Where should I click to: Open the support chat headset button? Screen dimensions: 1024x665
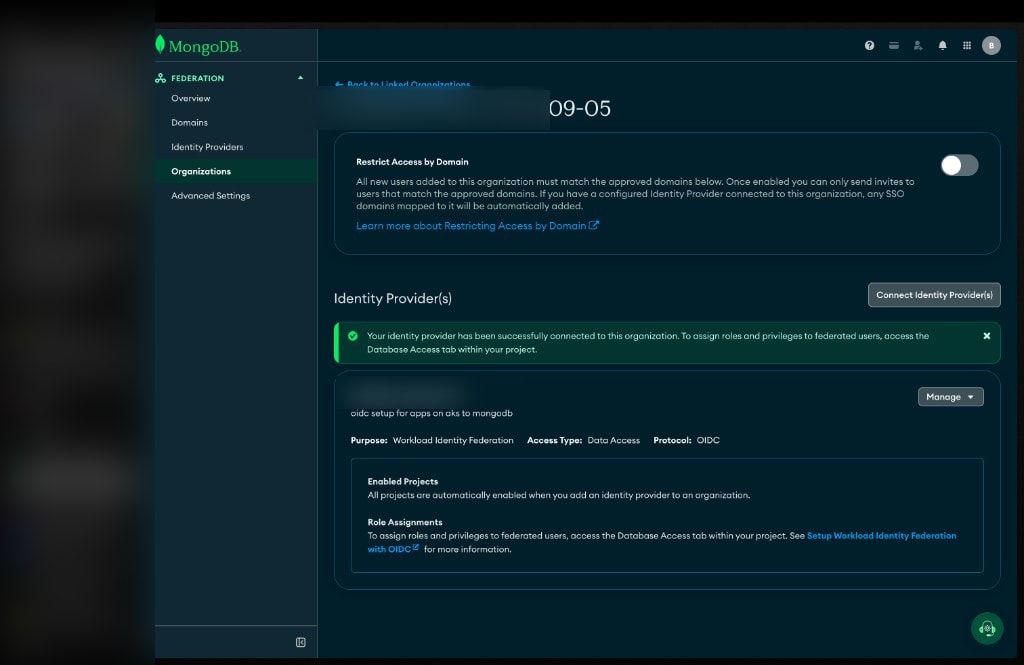click(x=987, y=628)
